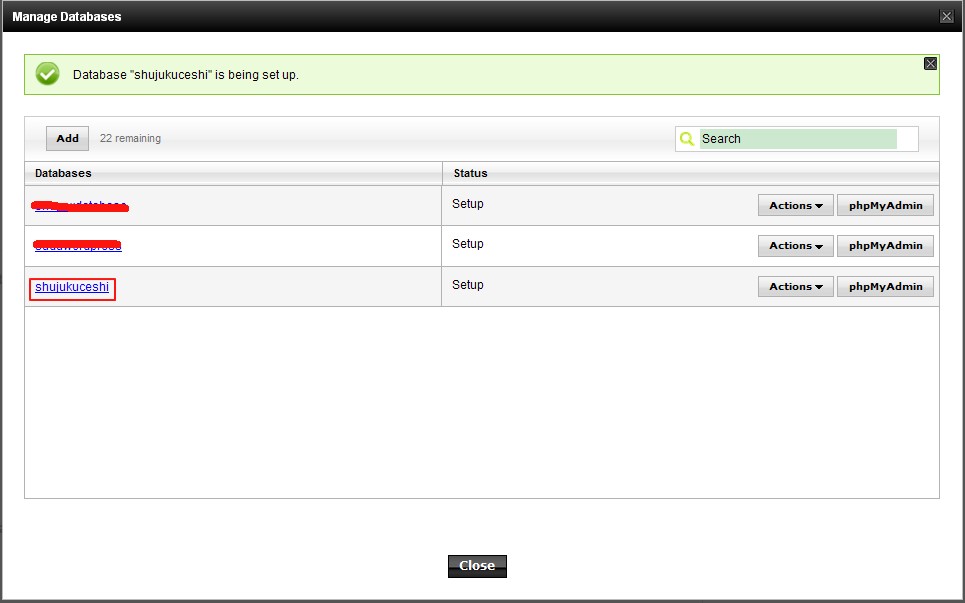The height and width of the screenshot is (603, 965).
Task: Launch phpMyAdmin for first database
Action: click(885, 206)
